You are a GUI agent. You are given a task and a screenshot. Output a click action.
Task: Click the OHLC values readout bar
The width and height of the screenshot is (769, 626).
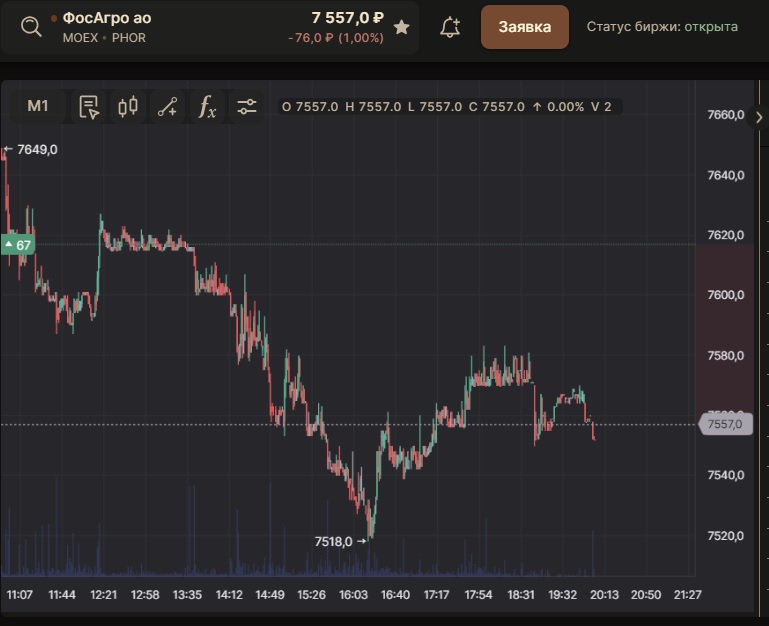450,106
